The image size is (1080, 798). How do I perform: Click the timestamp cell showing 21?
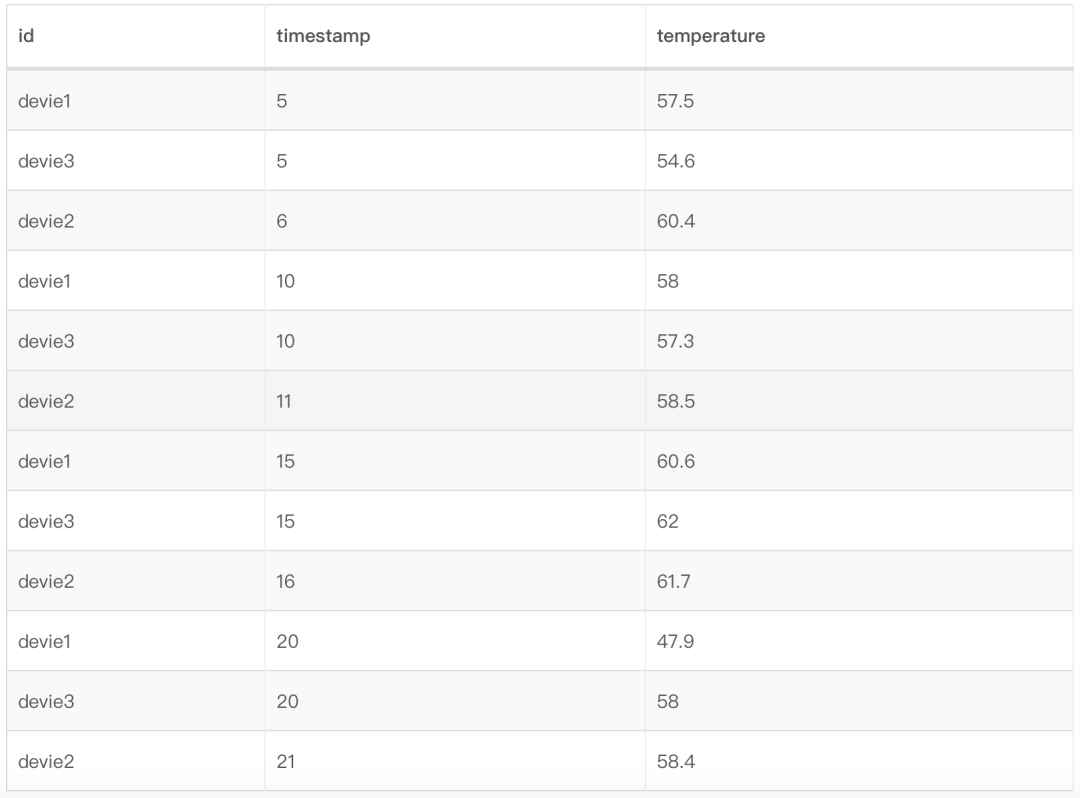(286, 762)
